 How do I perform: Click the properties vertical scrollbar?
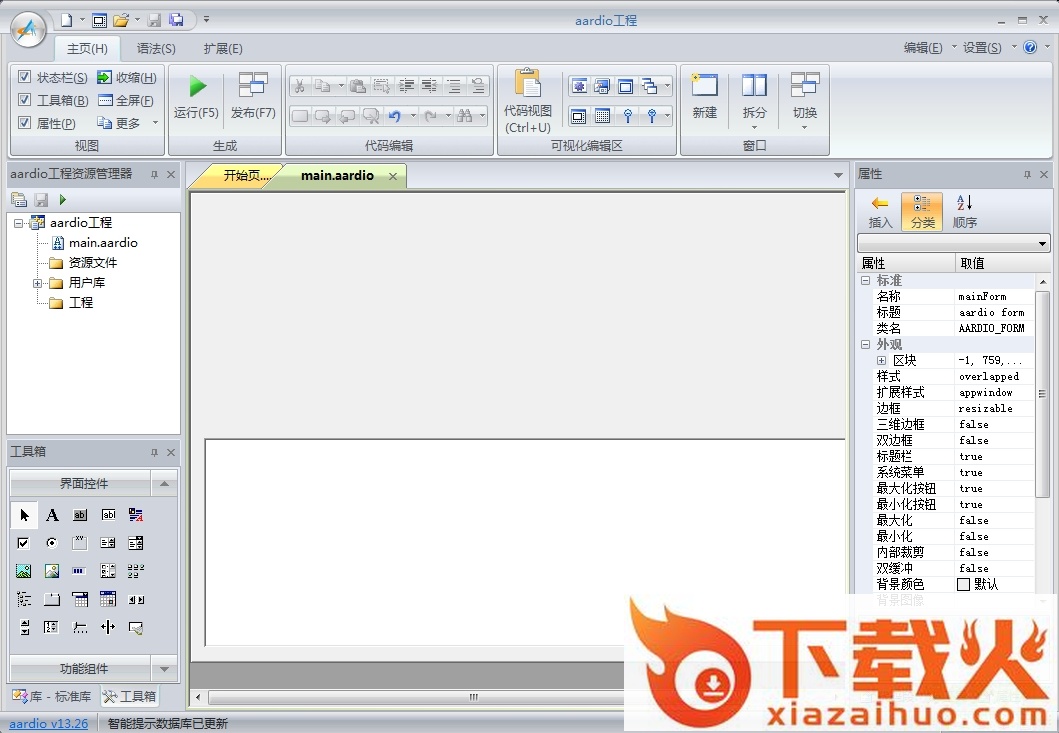coord(1042,395)
